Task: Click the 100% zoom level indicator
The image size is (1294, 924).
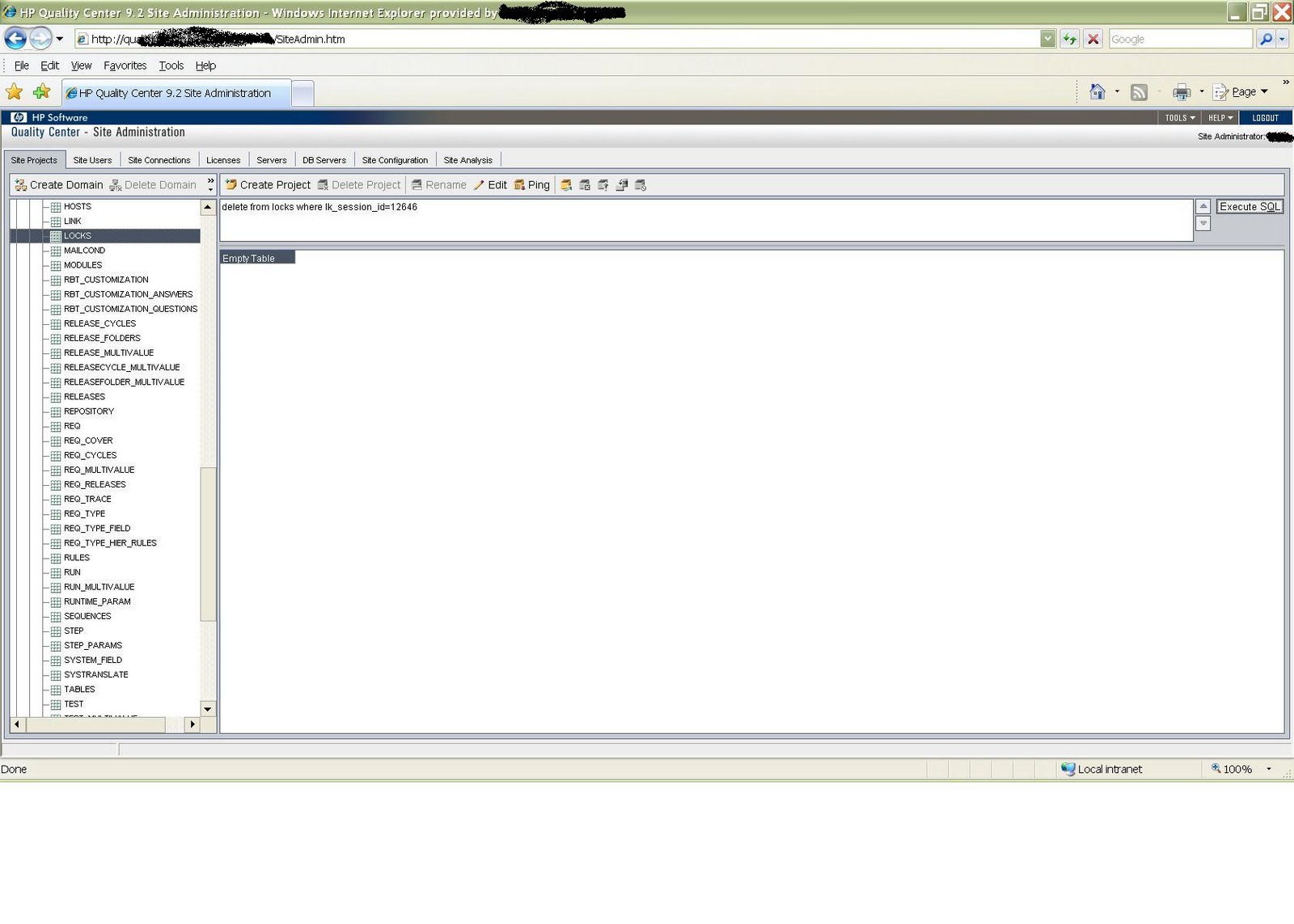Action: pos(1237,769)
